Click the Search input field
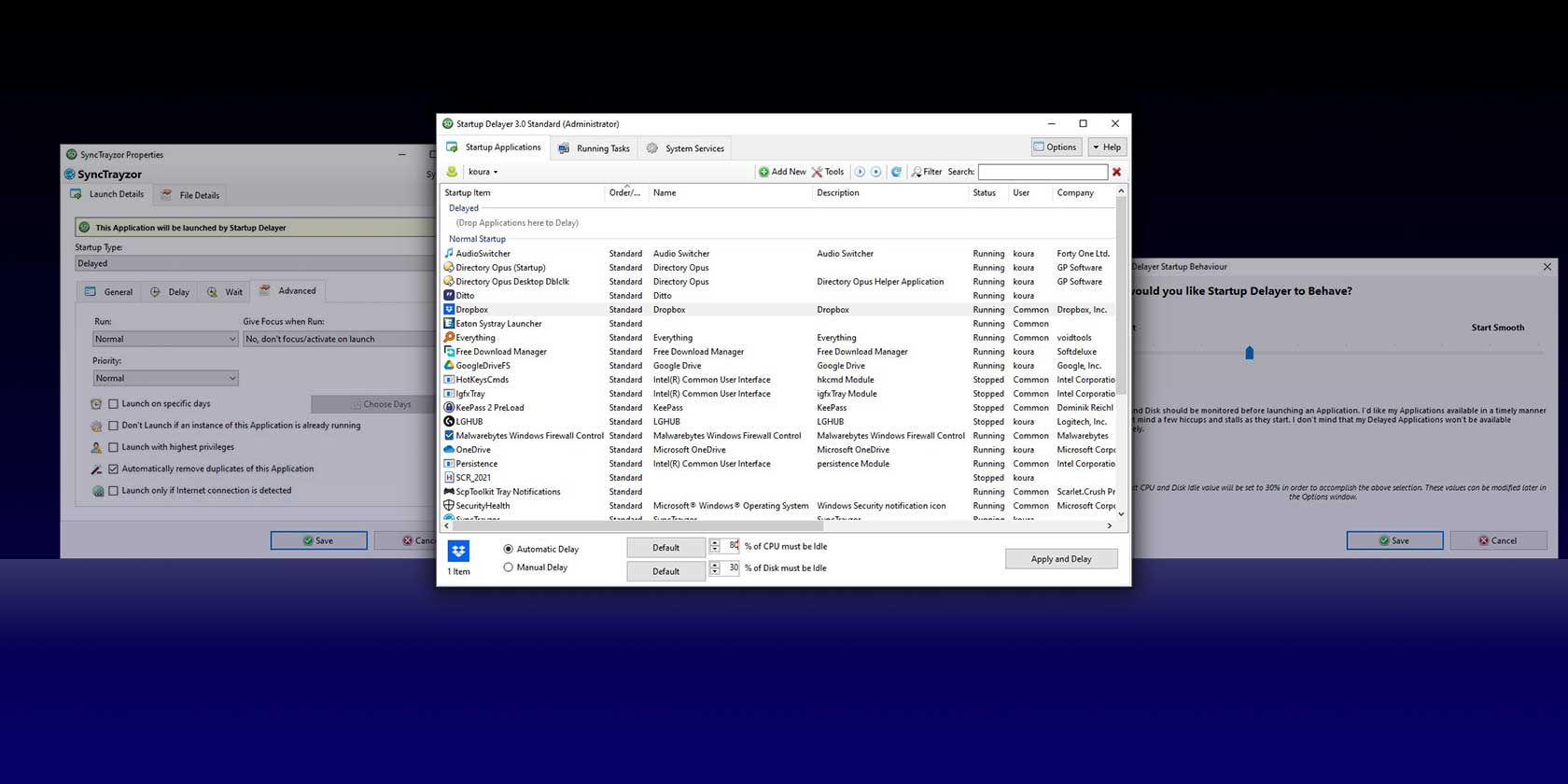This screenshot has width=1568, height=784. click(1043, 172)
